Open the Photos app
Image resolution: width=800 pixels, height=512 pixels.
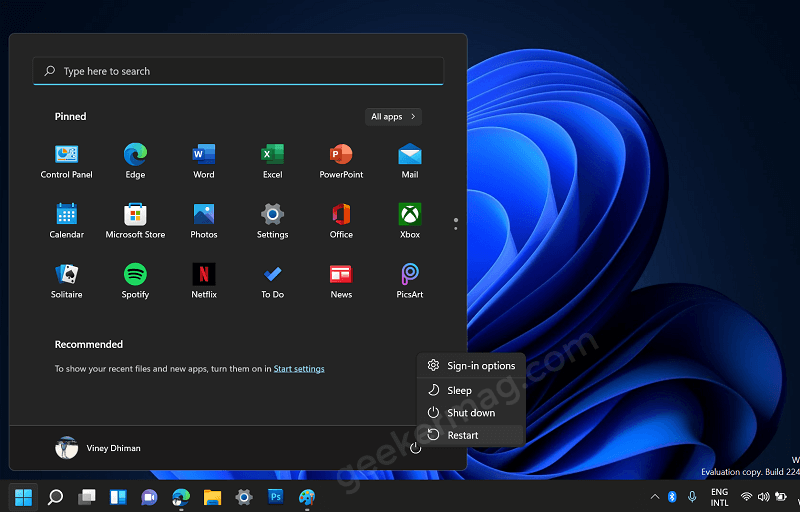pos(204,221)
